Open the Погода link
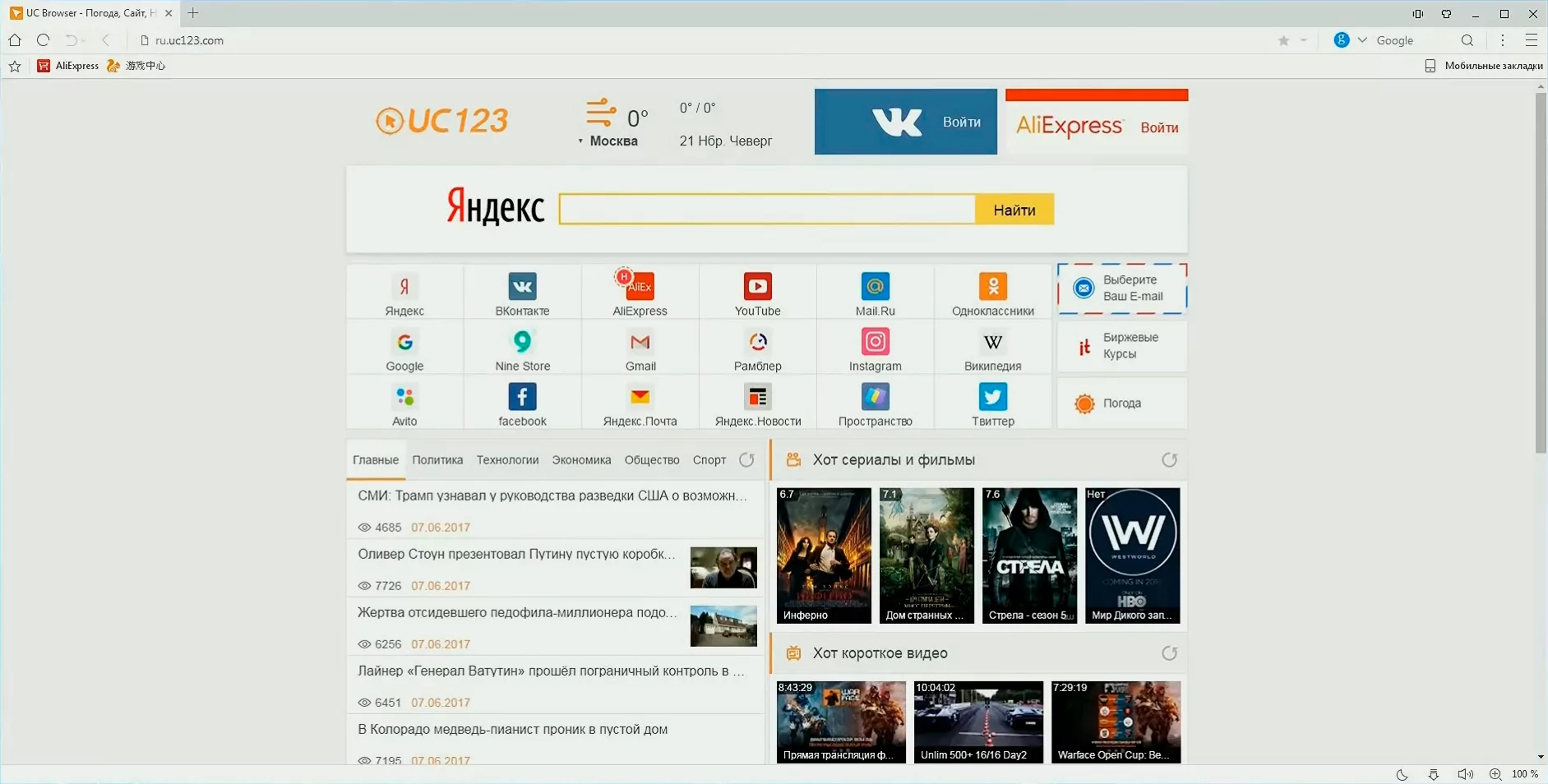The height and width of the screenshot is (784, 1548). point(1122,404)
